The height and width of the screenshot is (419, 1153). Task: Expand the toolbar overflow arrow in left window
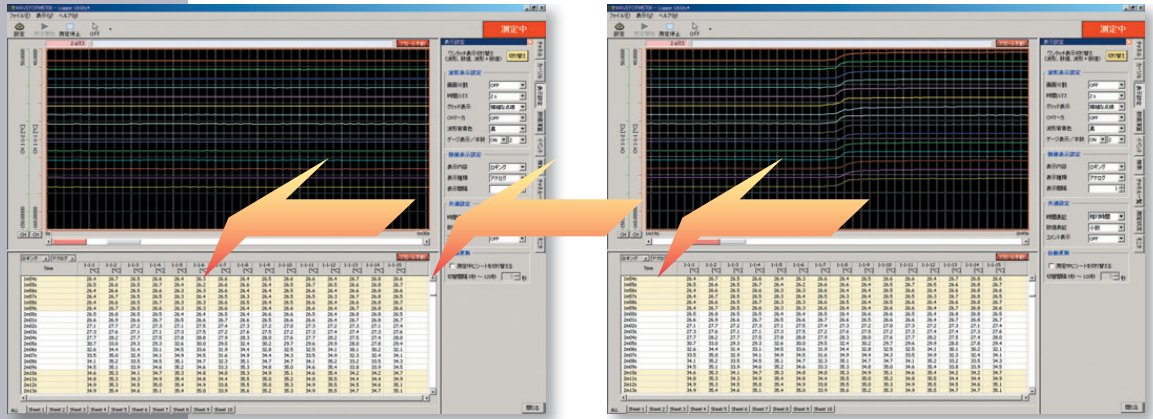coord(110,29)
